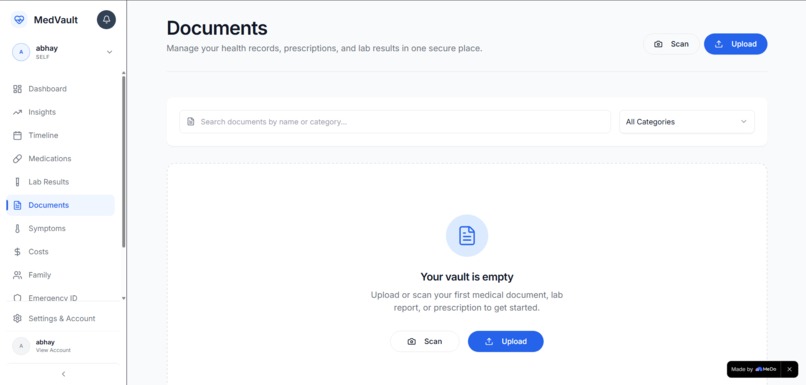Open the Dashboard page
This screenshot has width=806, height=385.
pos(61,89)
